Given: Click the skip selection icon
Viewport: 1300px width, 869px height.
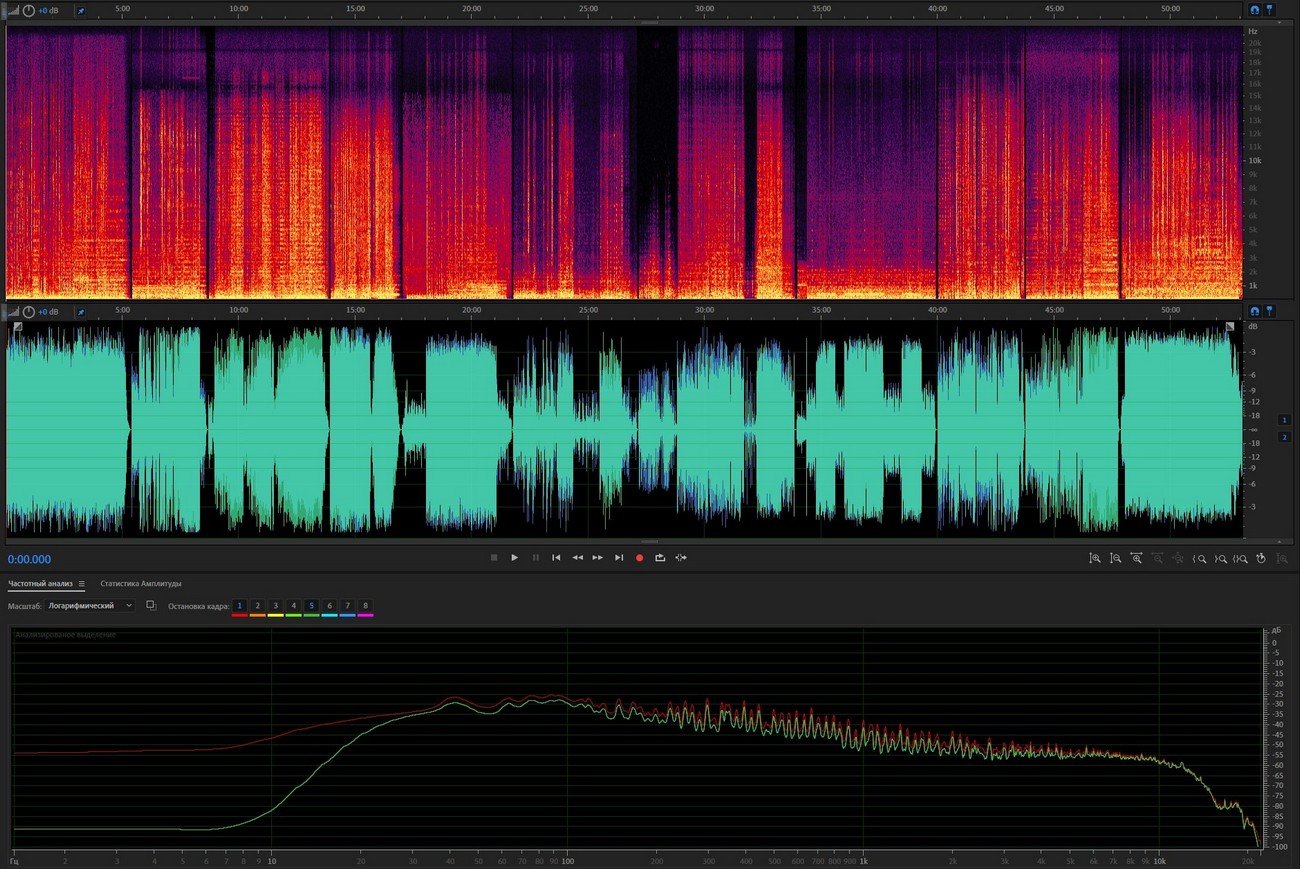Looking at the screenshot, I should pos(681,557).
